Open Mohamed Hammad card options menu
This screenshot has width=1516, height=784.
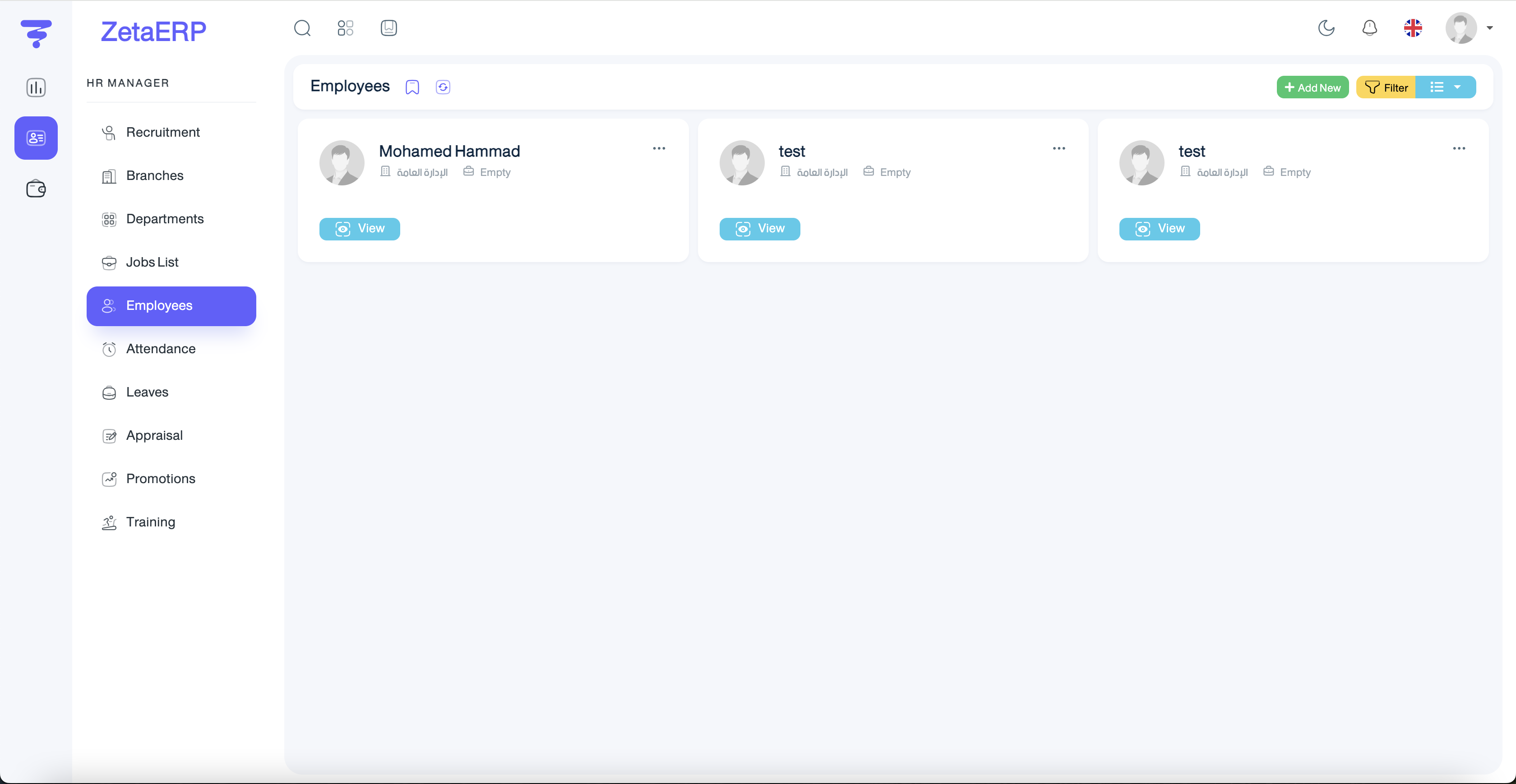659,148
